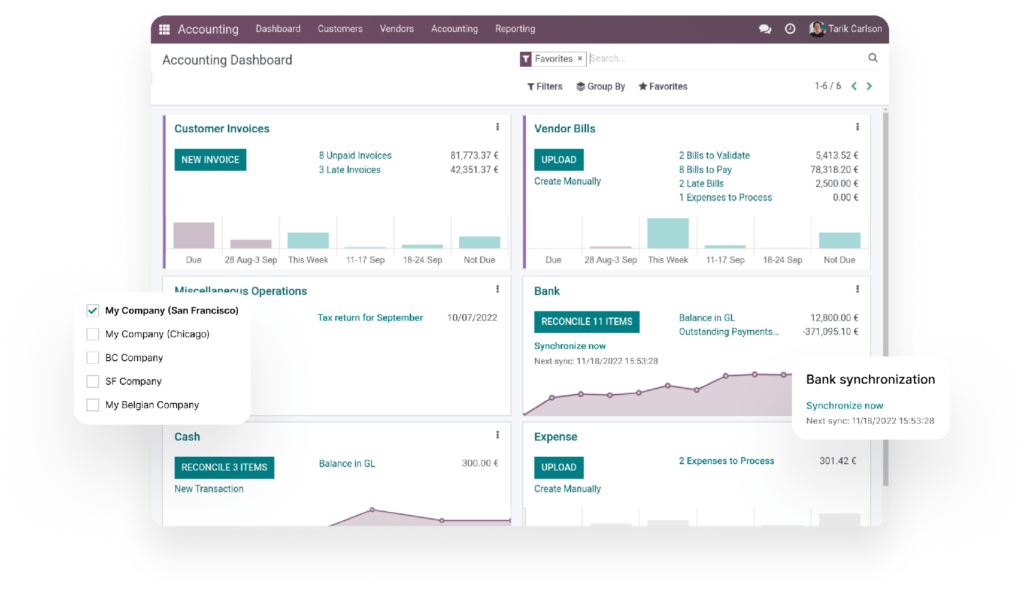
Task: Go to next page arrow
Action: (x=869, y=86)
